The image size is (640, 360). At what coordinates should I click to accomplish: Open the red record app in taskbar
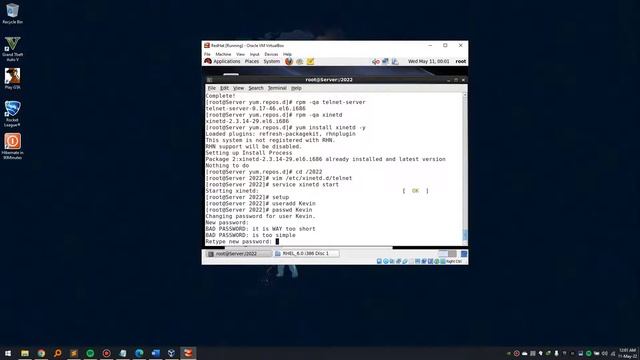(x=107, y=353)
